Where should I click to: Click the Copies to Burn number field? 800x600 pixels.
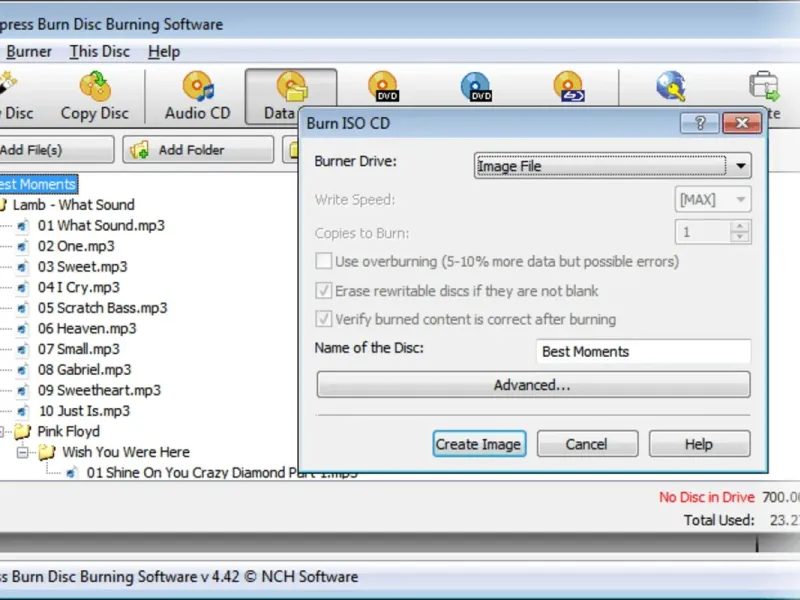coord(703,232)
